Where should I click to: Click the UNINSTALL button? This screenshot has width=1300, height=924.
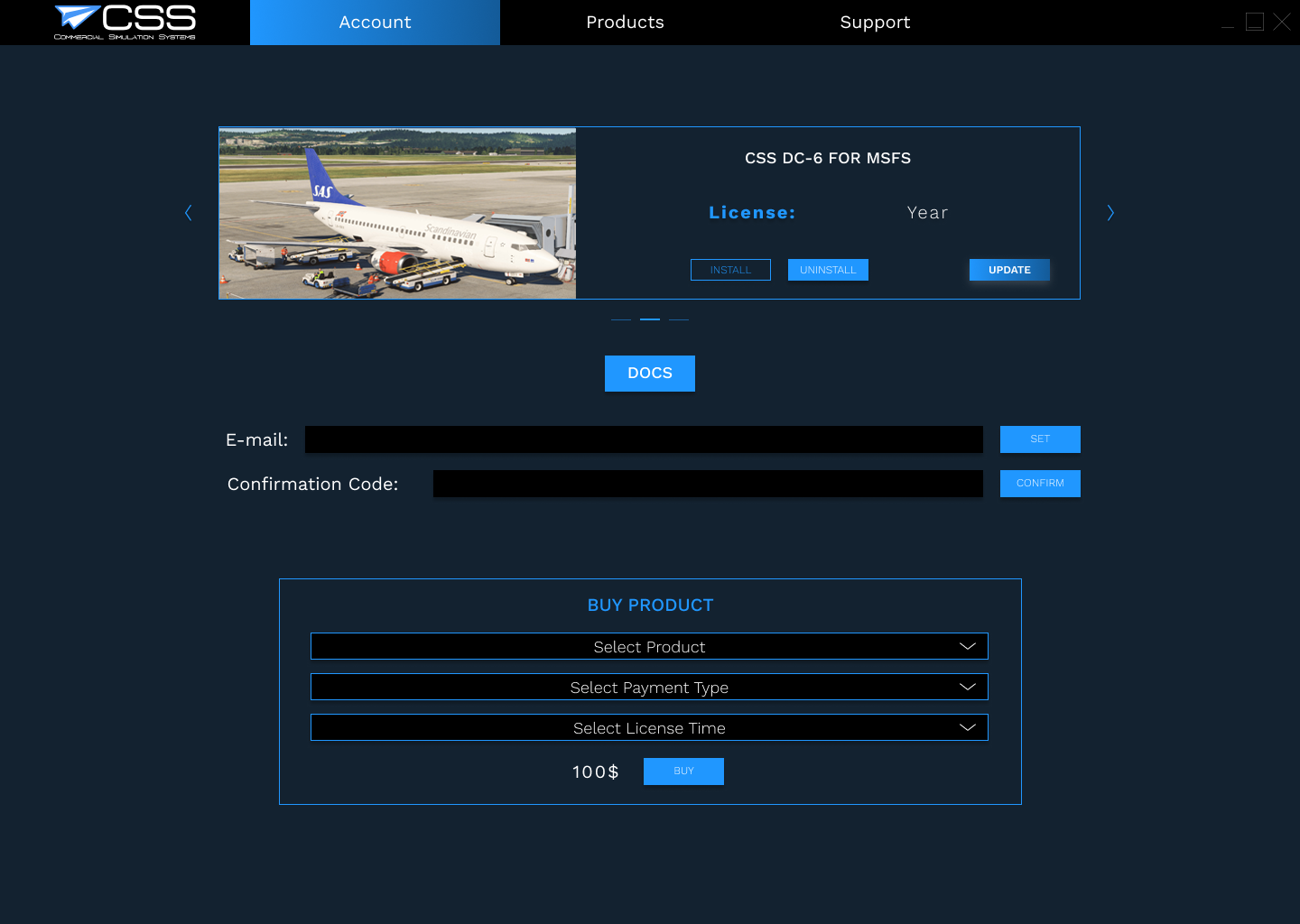click(x=828, y=270)
